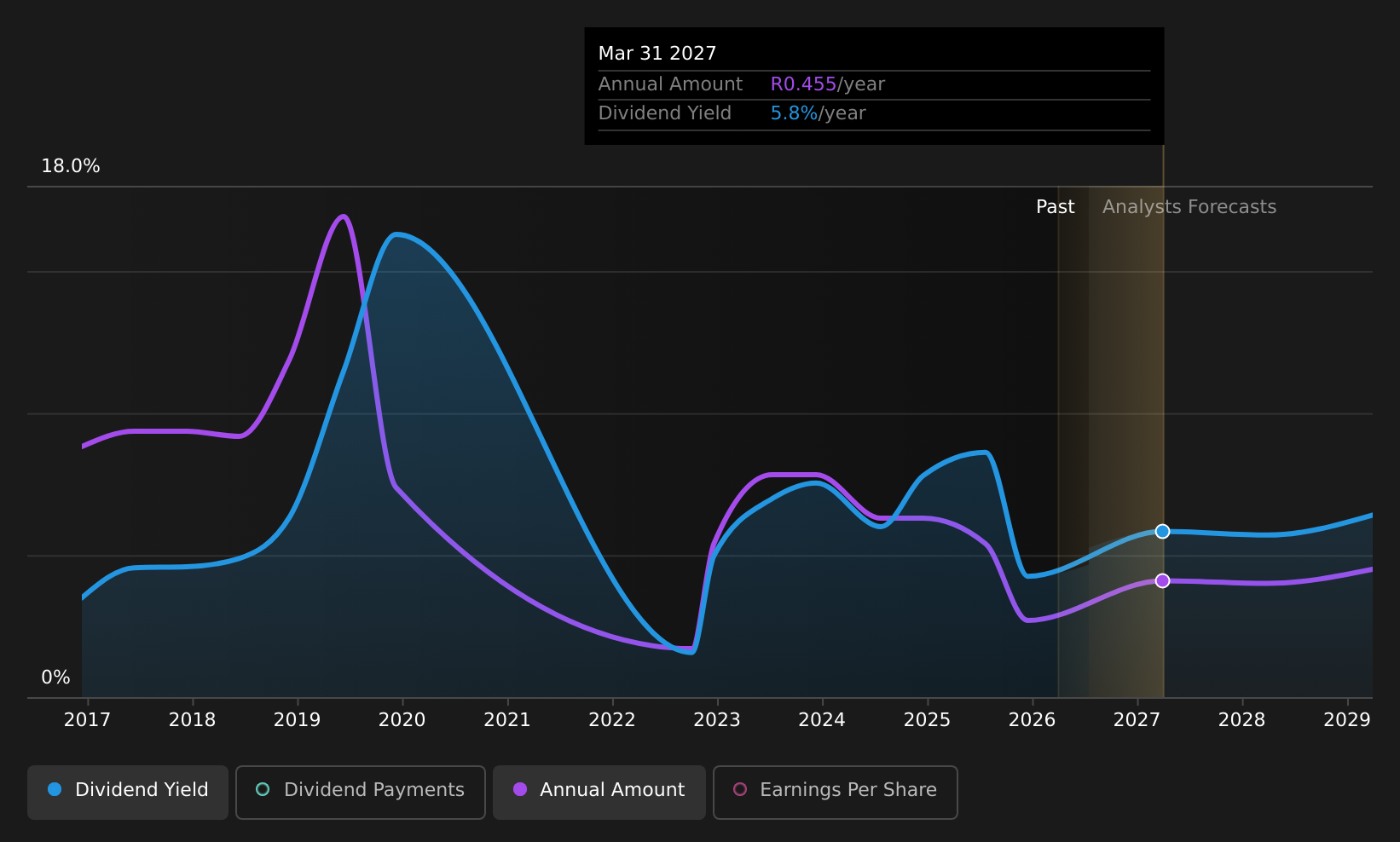Click the purple dot in Annual Amount legend
Screen dimensions: 1400x842
tap(520, 789)
